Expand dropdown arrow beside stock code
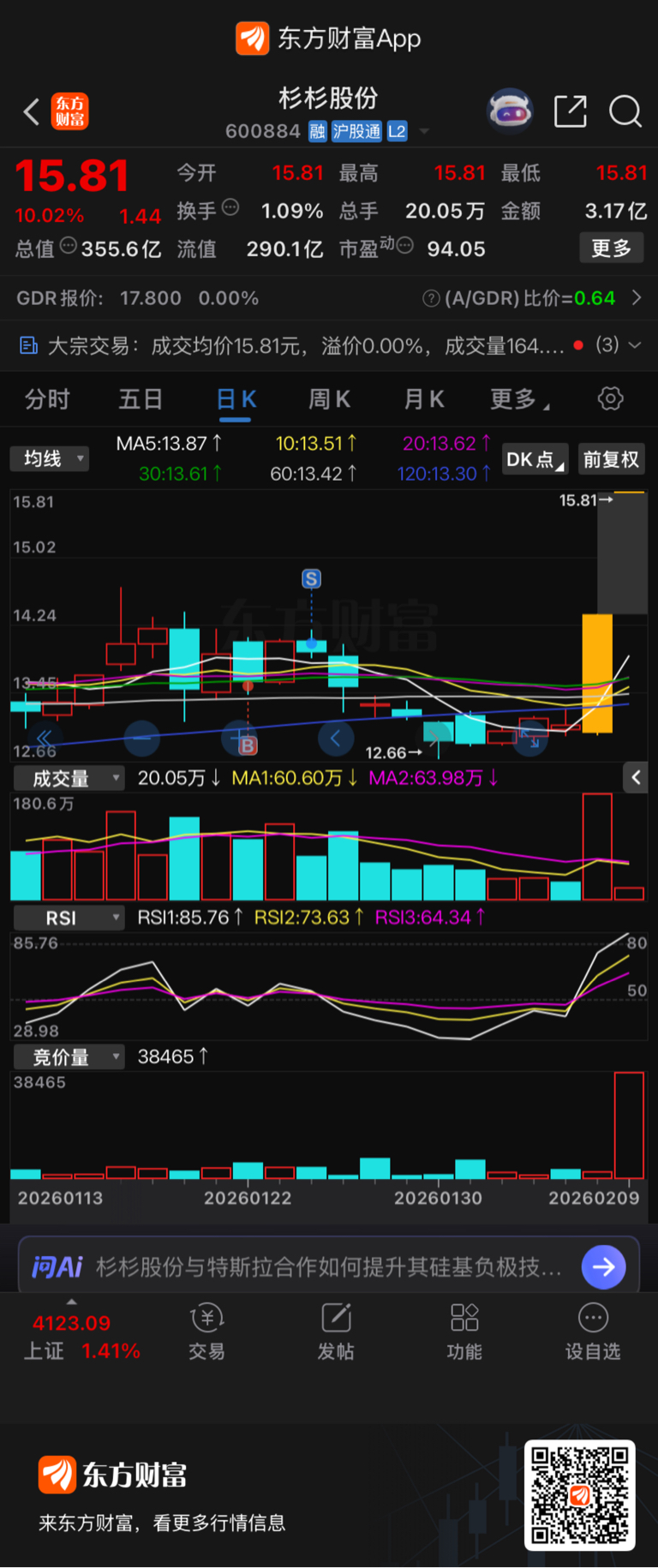 [424, 132]
